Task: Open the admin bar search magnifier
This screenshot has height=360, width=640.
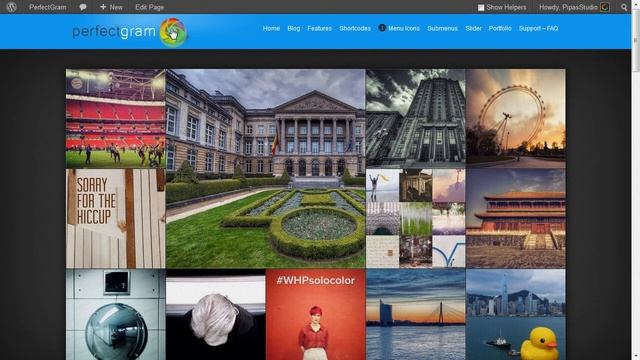Action: click(624, 7)
